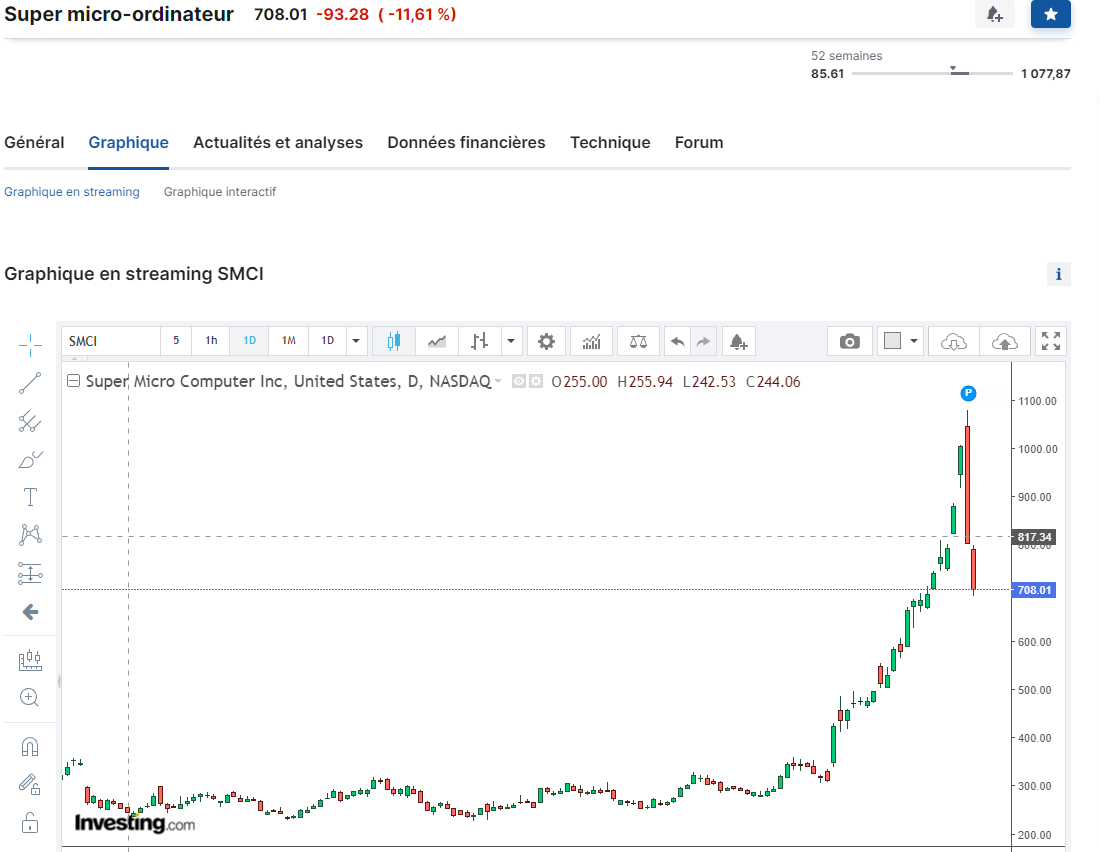Click the compare symbols scales icon
The width and height of the screenshot is (1100, 852).
tap(638, 341)
